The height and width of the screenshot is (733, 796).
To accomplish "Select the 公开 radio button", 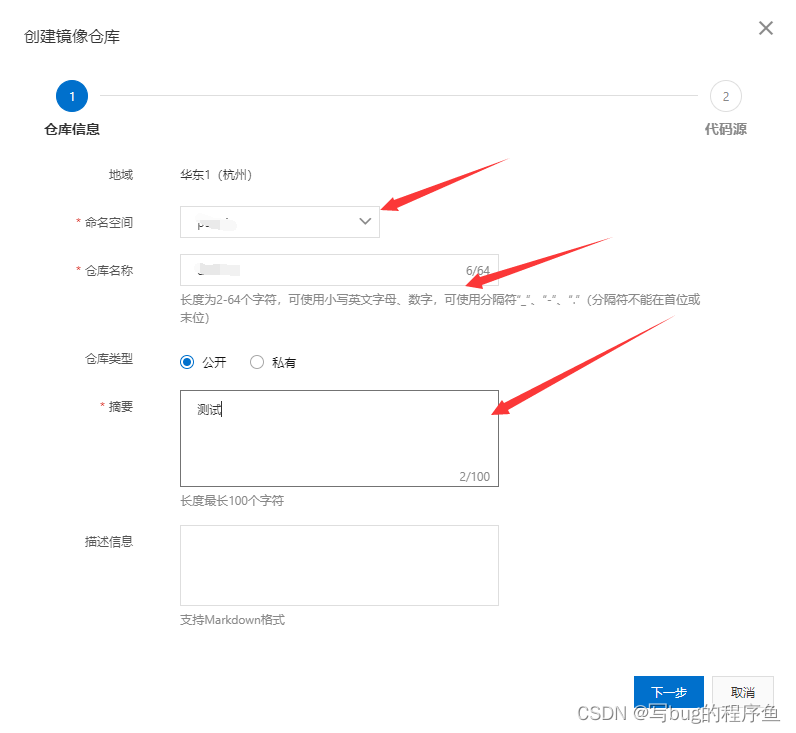I will [x=187, y=362].
